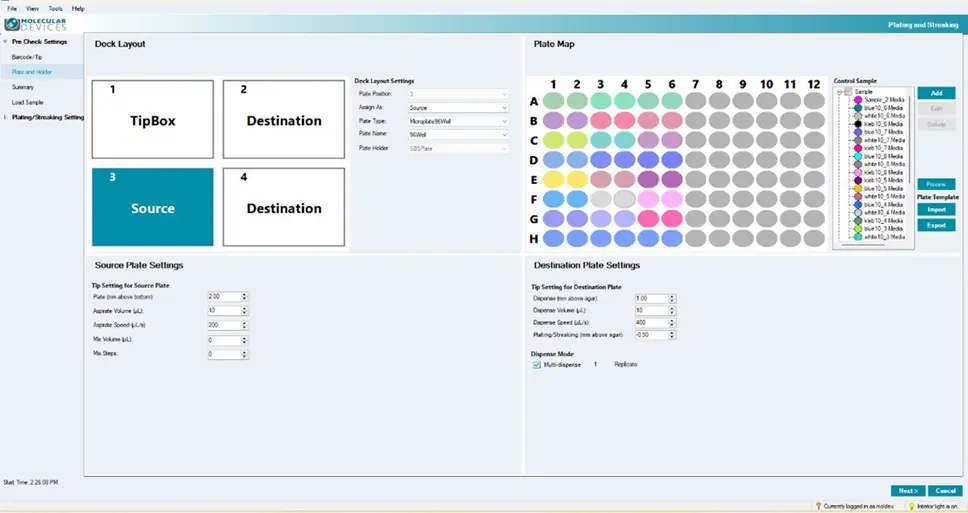This screenshot has height=513, width=968.
Task: Open the Plate Position dropdown
Action: point(458,94)
